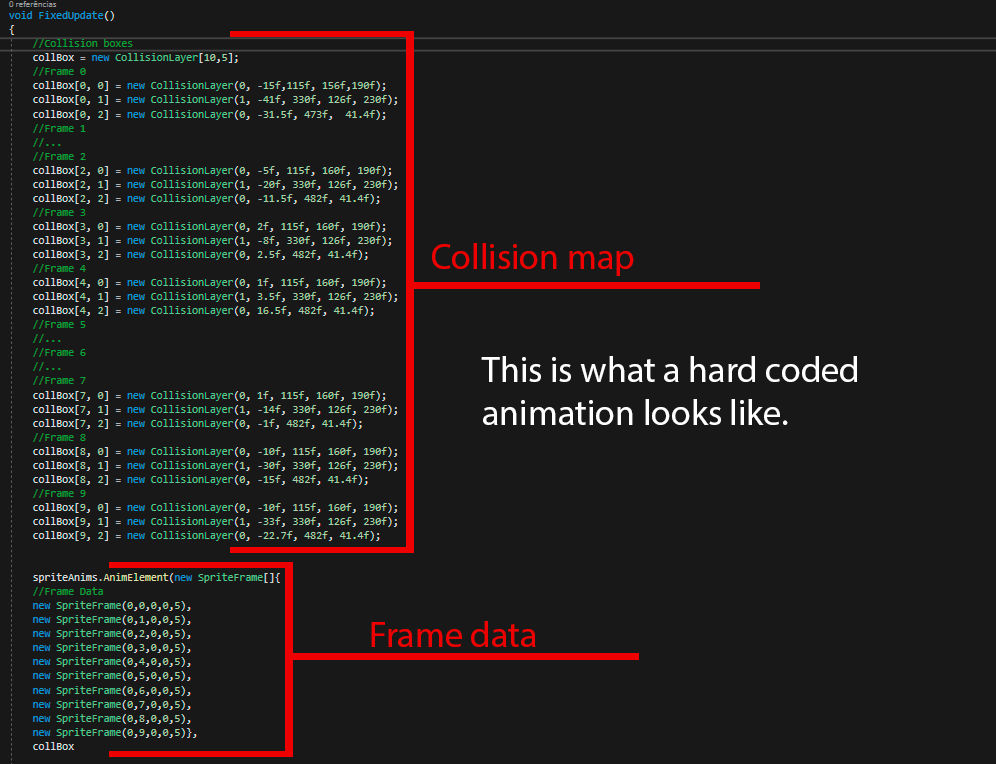Click line 'new SpriteFrame(0,4,0,0,5),'

tap(112, 661)
